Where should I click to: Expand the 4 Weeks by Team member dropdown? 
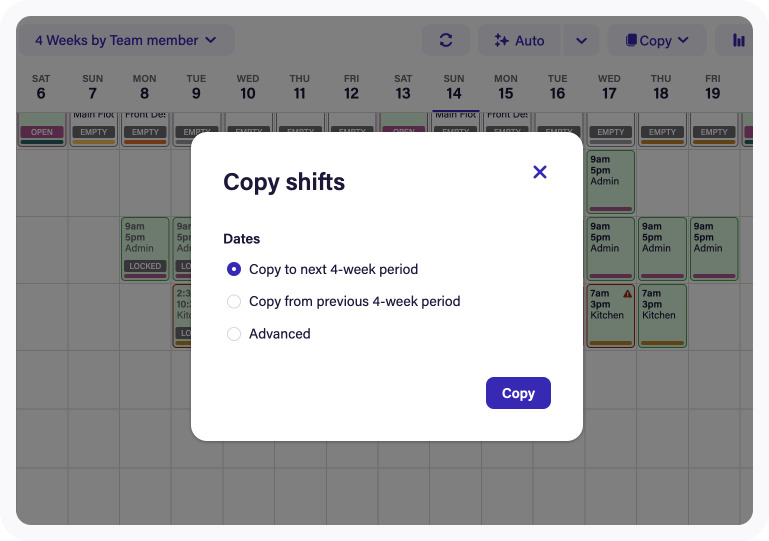click(x=126, y=40)
